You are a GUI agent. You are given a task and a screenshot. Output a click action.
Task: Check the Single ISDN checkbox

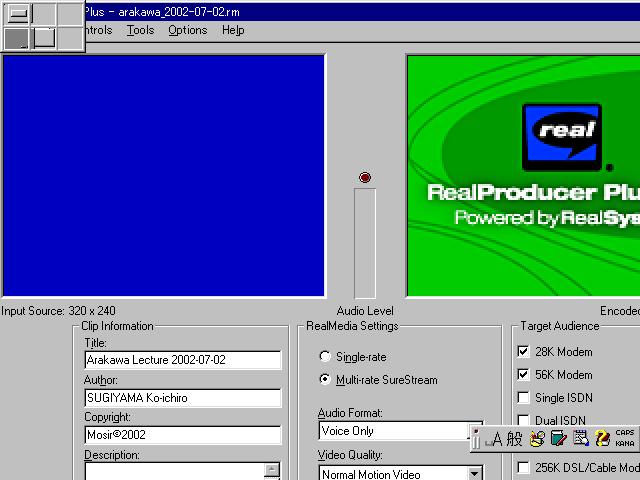[x=523, y=397]
